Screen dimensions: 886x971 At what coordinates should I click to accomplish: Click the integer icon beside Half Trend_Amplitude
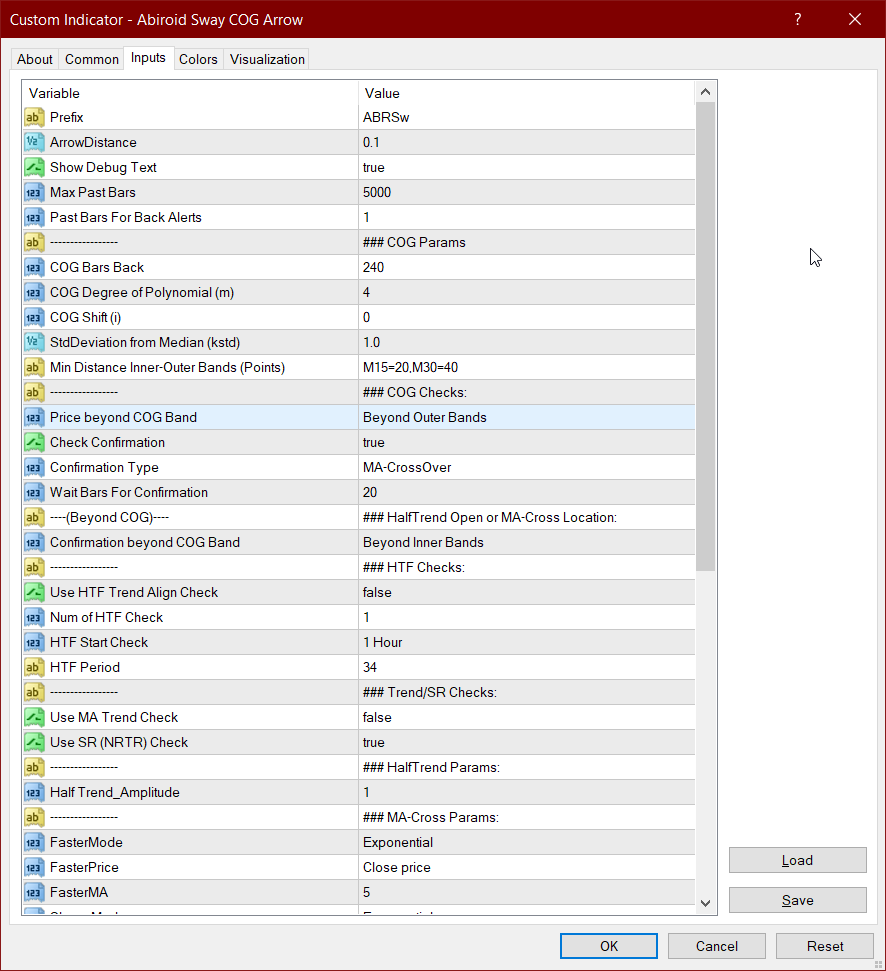tap(34, 793)
